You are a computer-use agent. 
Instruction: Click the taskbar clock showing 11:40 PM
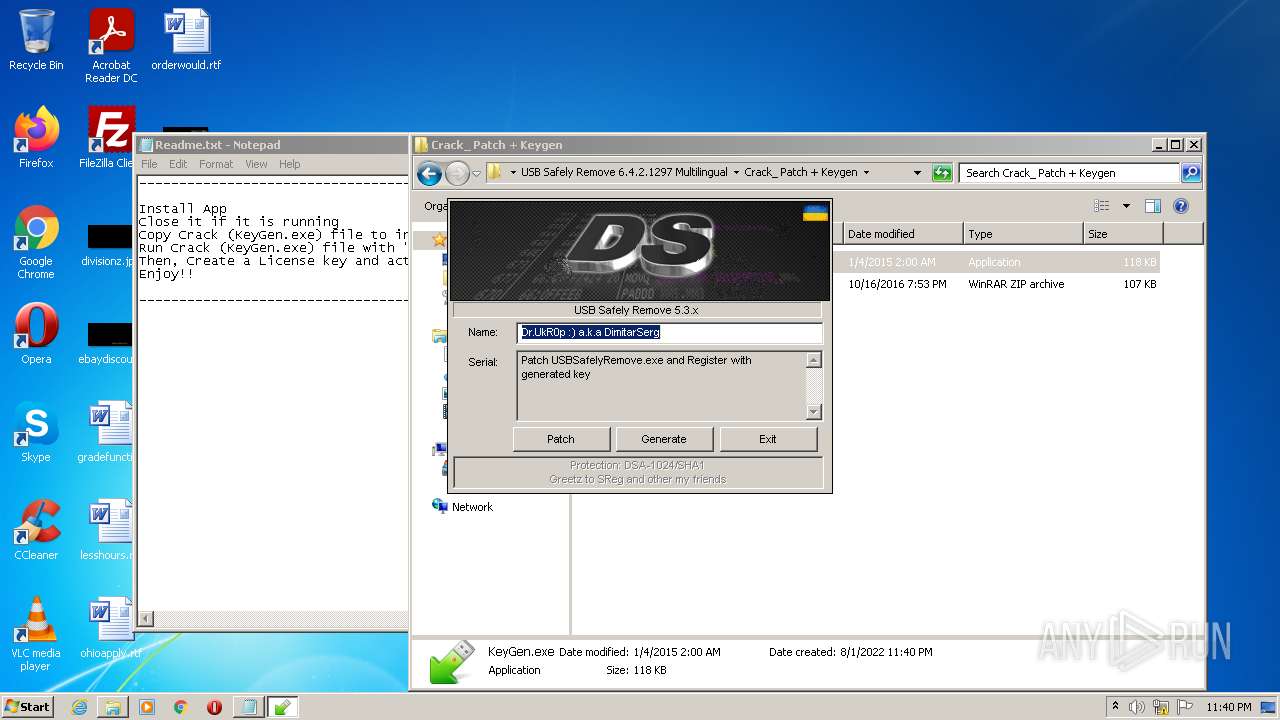pyautogui.click(x=1228, y=707)
